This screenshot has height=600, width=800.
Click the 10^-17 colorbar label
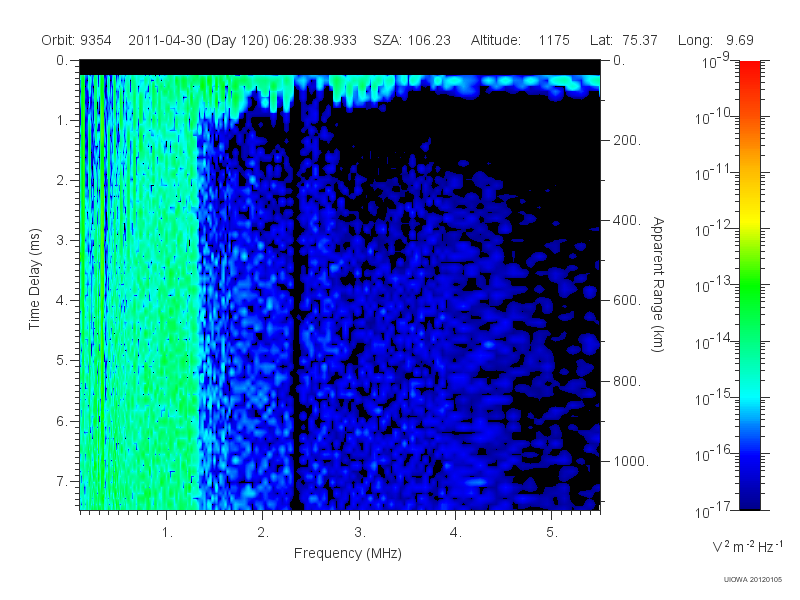point(715,510)
